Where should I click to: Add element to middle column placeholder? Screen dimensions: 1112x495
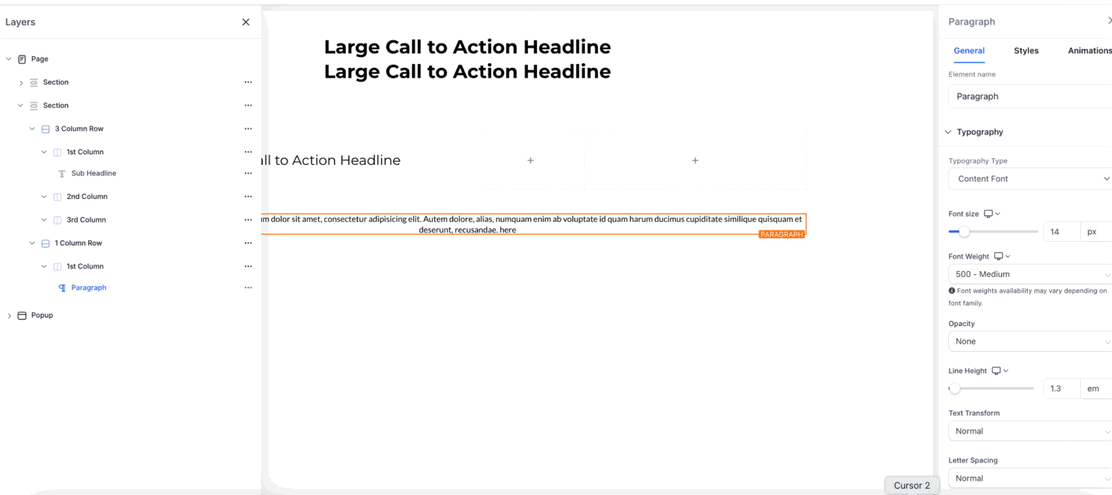[530, 161]
